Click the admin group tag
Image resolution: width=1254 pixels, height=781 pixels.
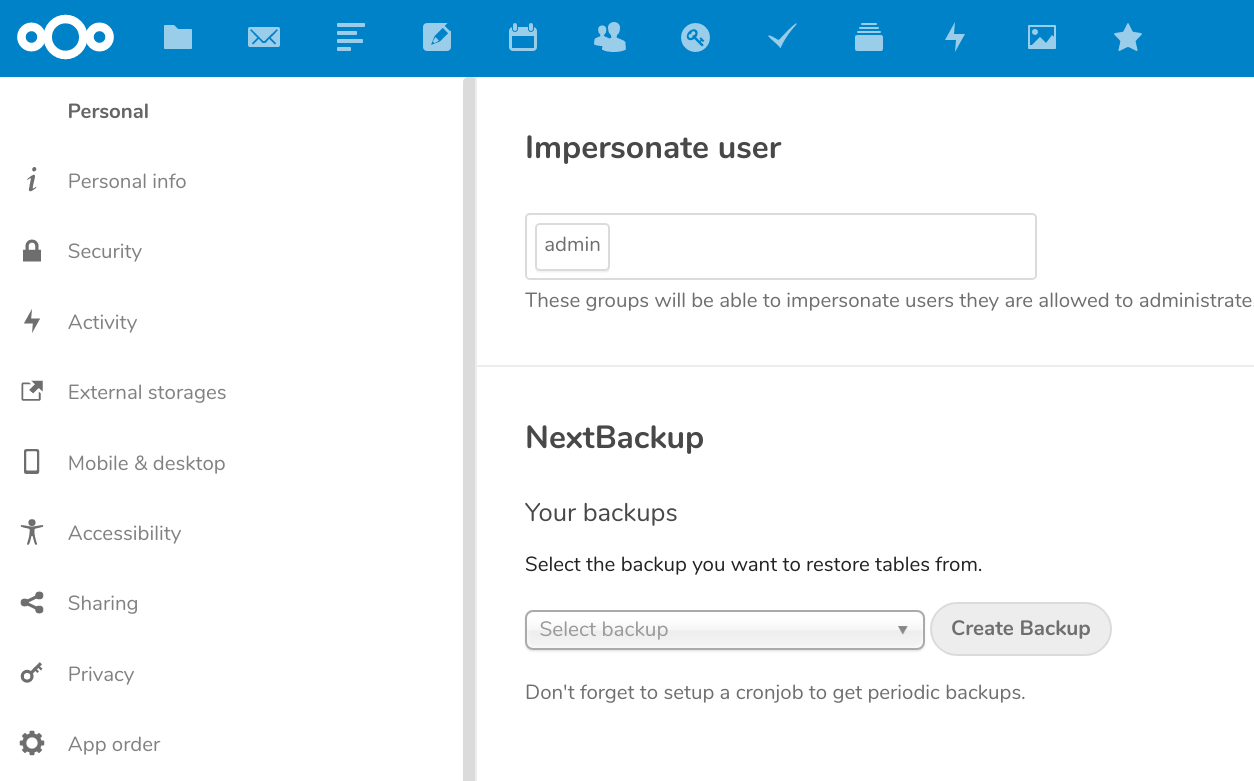[x=572, y=245]
